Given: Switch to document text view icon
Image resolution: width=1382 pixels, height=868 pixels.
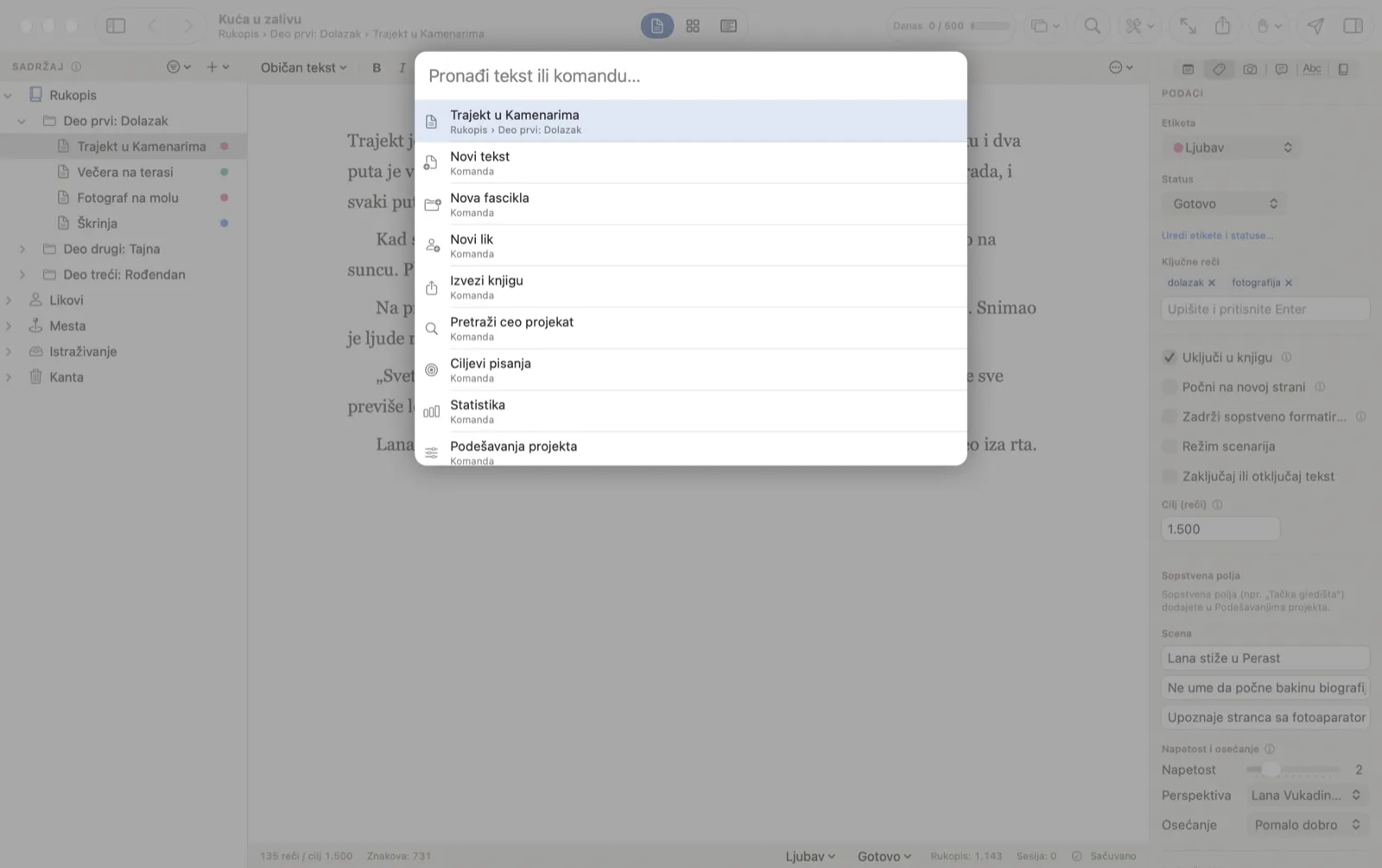Looking at the screenshot, I should (657, 26).
